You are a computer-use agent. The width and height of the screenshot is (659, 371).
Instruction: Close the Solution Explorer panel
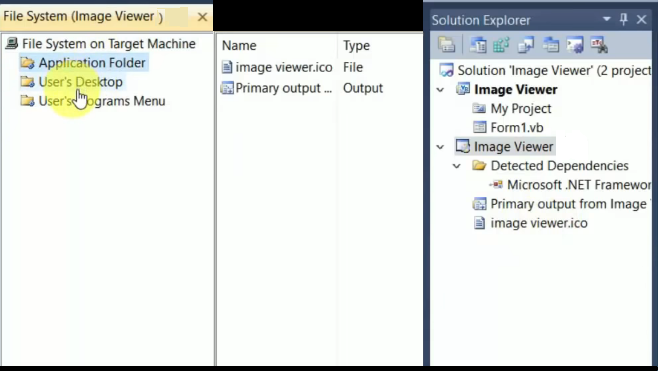click(x=641, y=19)
